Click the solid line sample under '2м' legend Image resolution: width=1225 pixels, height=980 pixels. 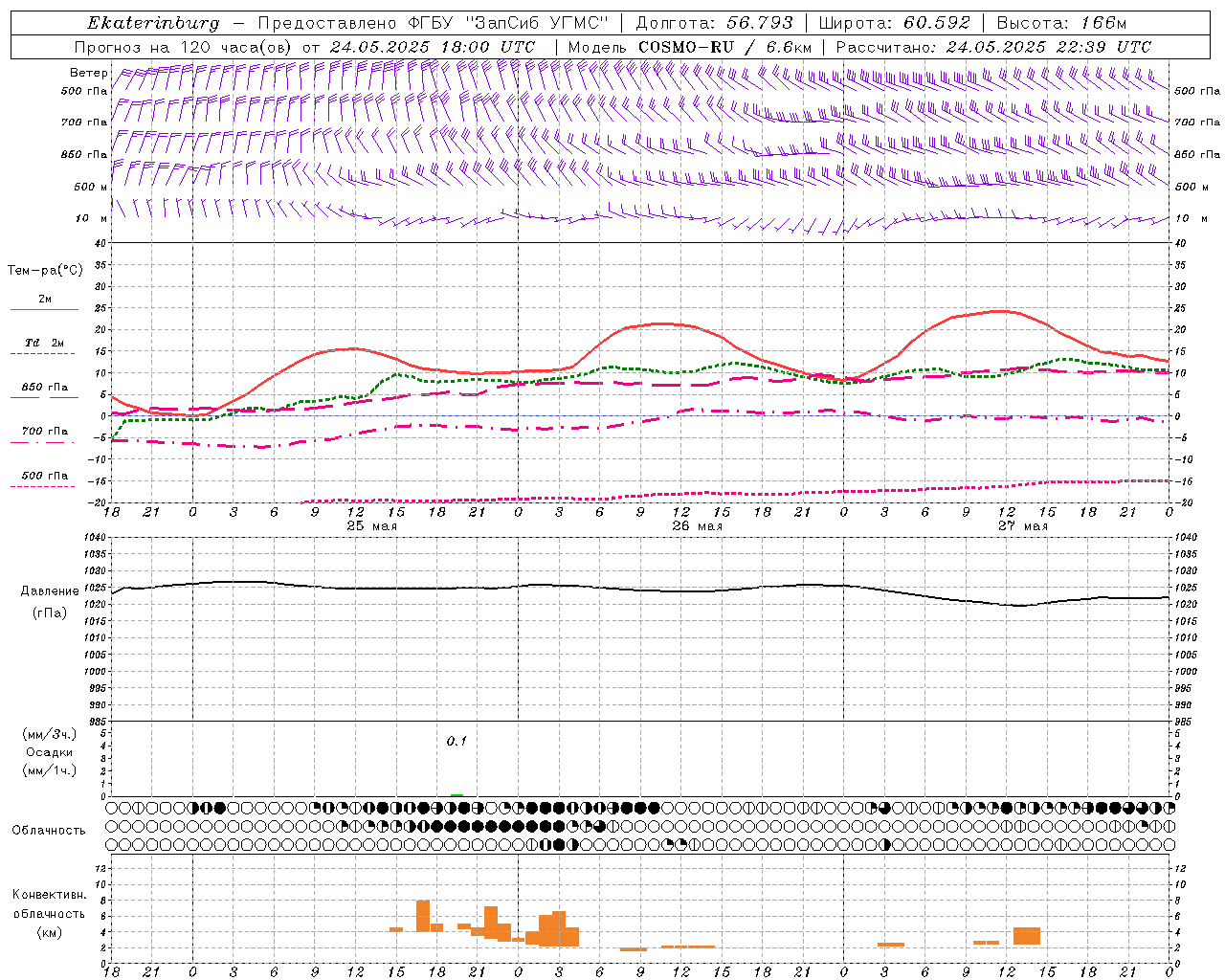(44, 310)
